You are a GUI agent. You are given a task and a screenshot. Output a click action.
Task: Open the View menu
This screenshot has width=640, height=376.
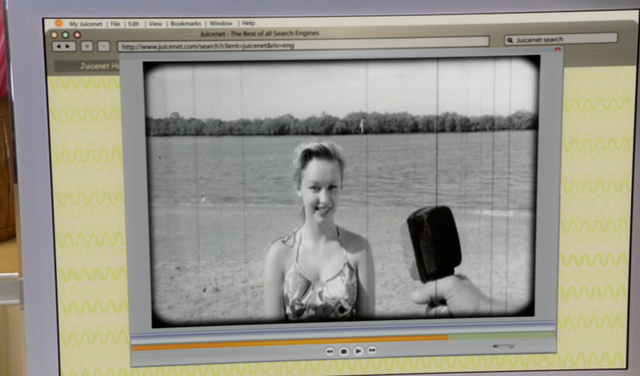pos(155,24)
